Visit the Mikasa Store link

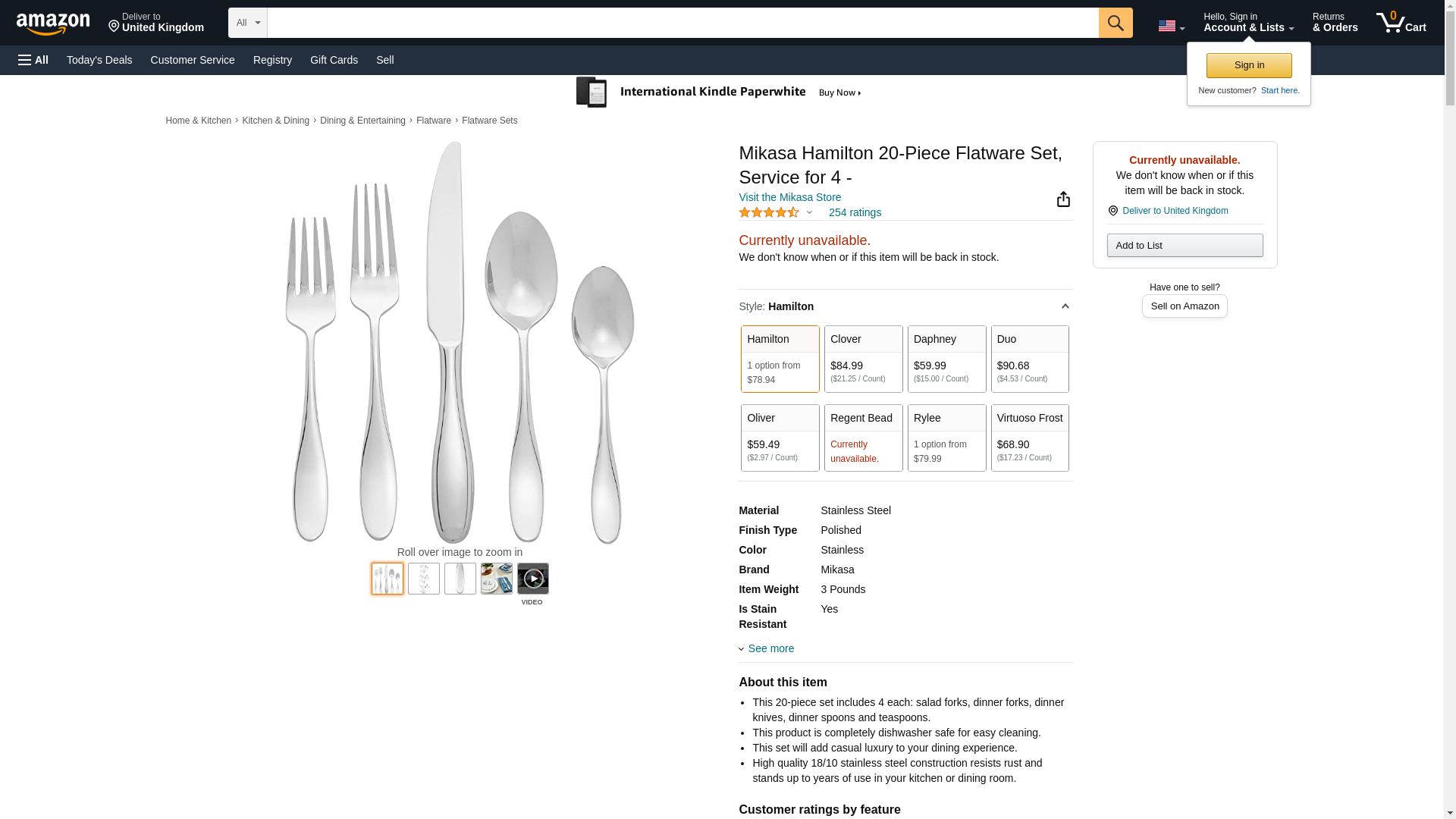[x=789, y=197]
